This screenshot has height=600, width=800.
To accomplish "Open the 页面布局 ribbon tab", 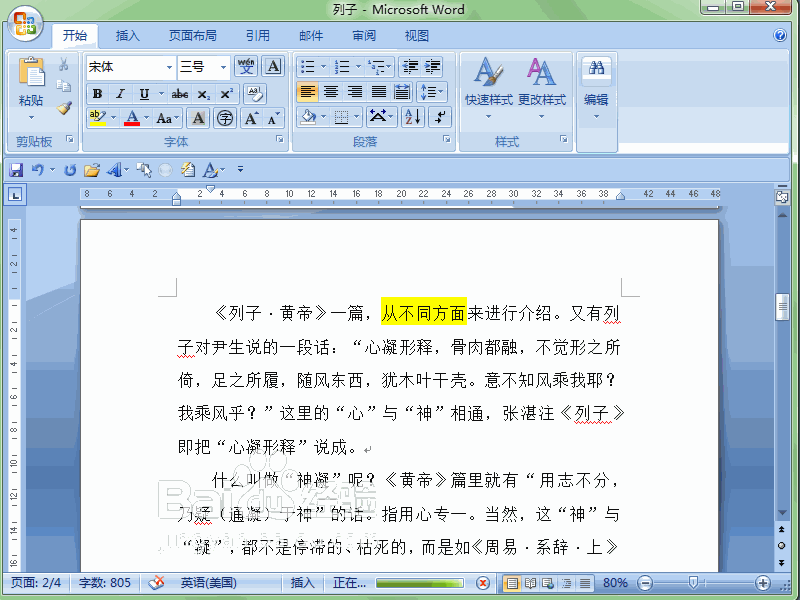I will click(193, 34).
